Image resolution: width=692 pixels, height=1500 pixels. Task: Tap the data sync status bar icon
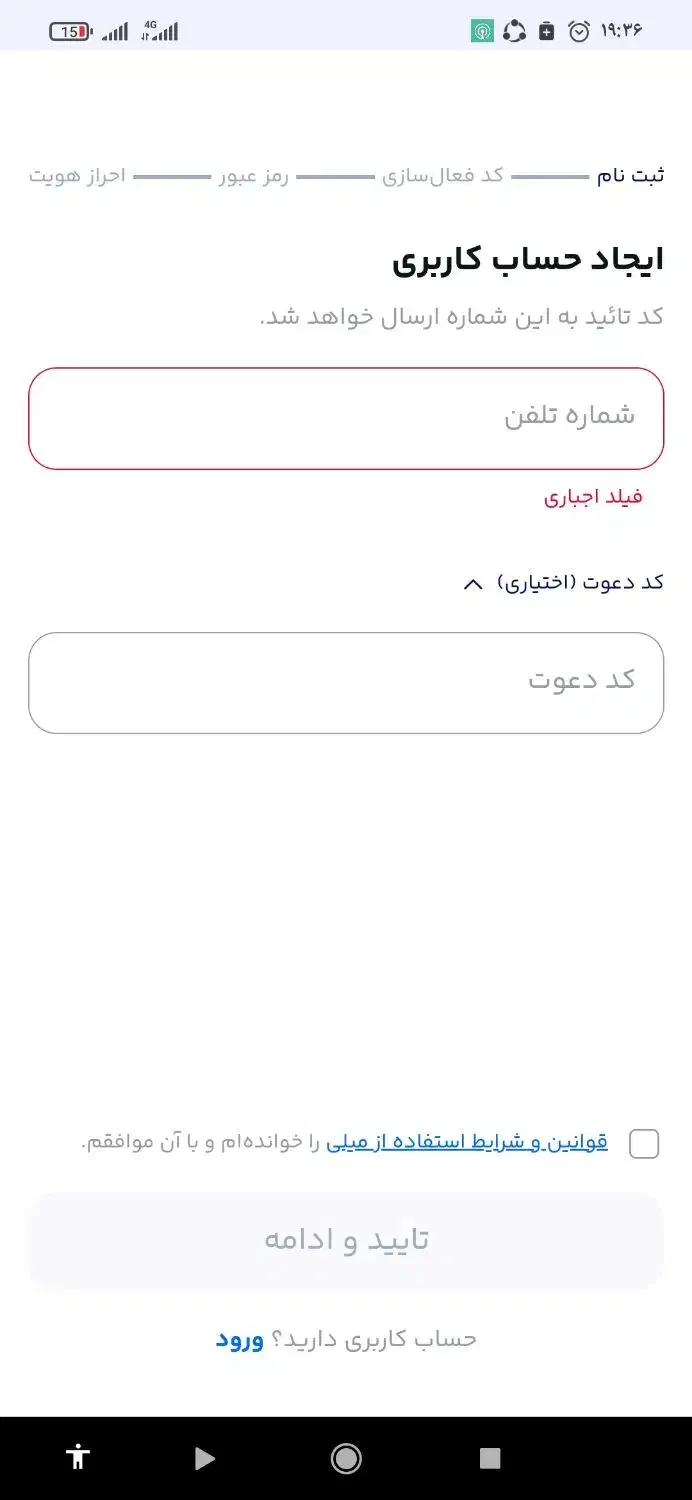pyautogui.click(x=514, y=31)
